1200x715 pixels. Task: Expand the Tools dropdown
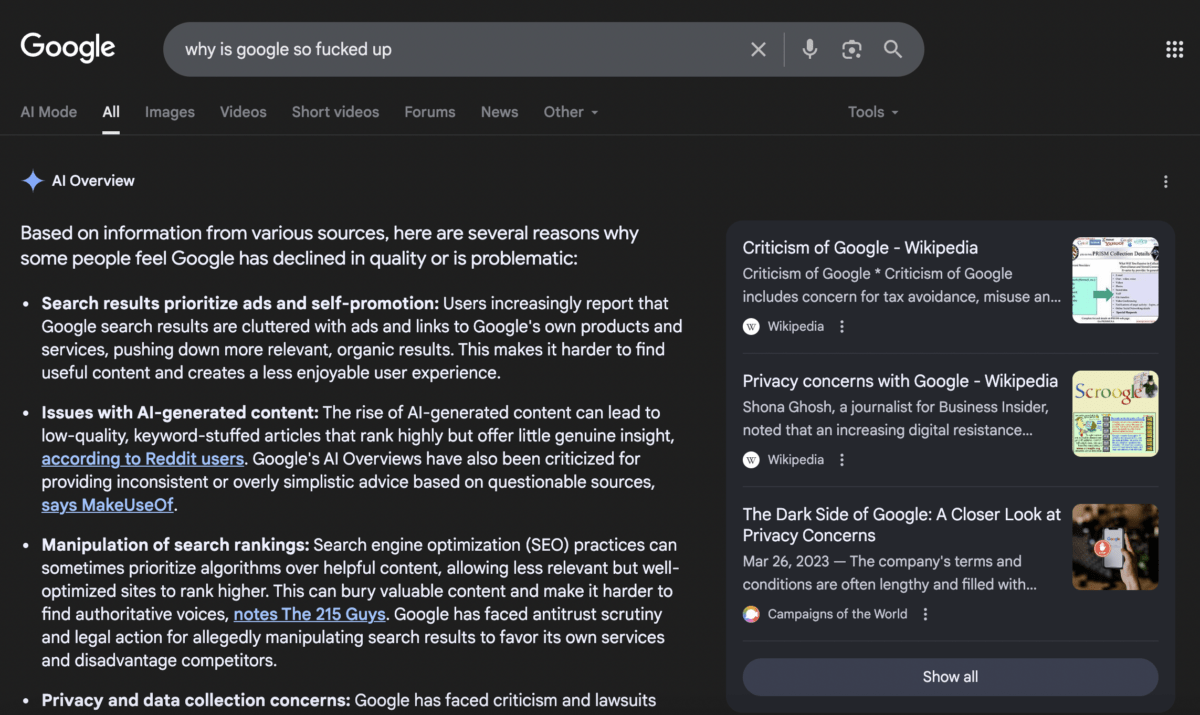(872, 112)
